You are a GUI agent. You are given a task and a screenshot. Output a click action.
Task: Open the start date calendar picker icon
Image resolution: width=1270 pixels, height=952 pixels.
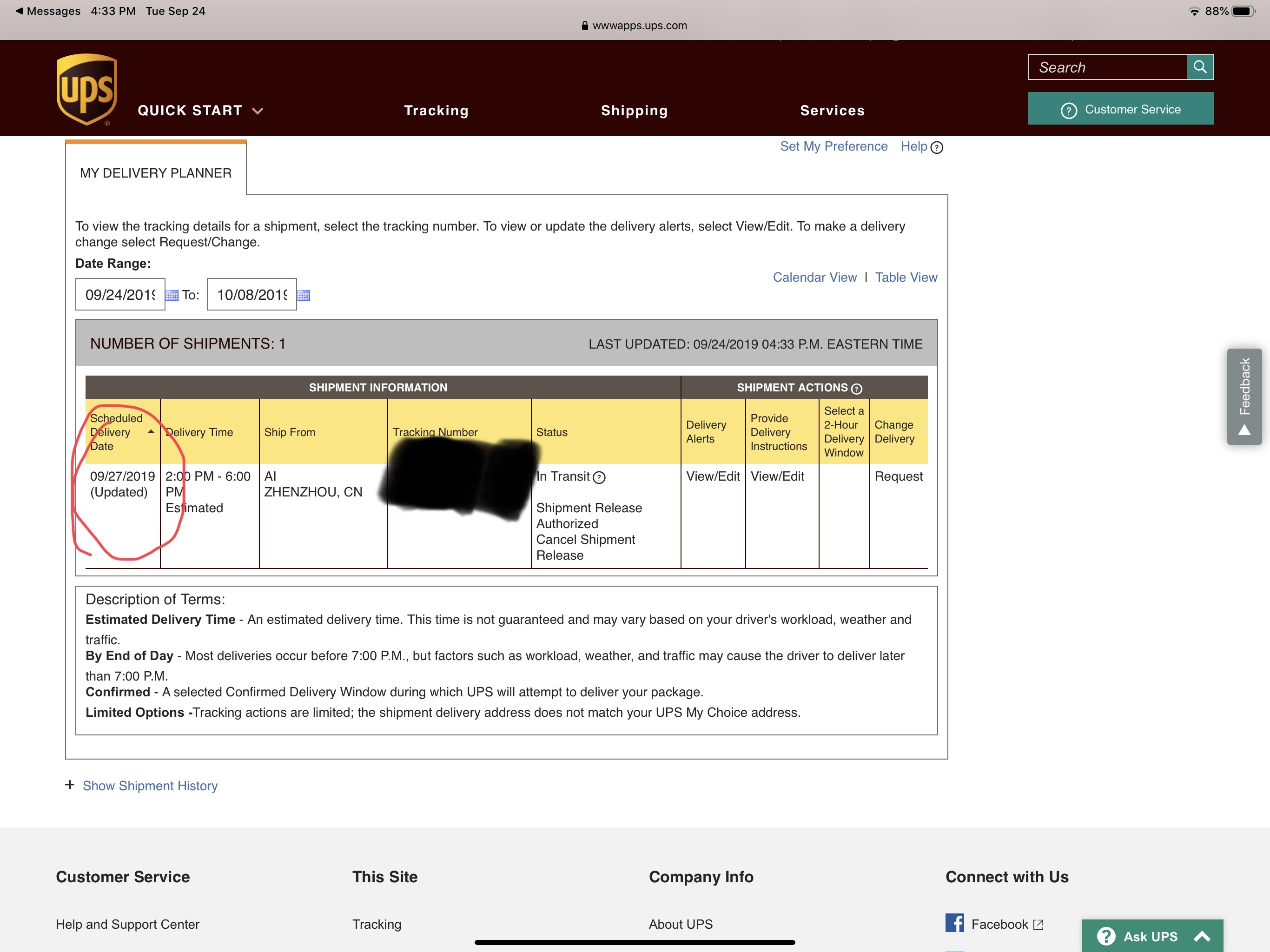pyautogui.click(x=172, y=296)
